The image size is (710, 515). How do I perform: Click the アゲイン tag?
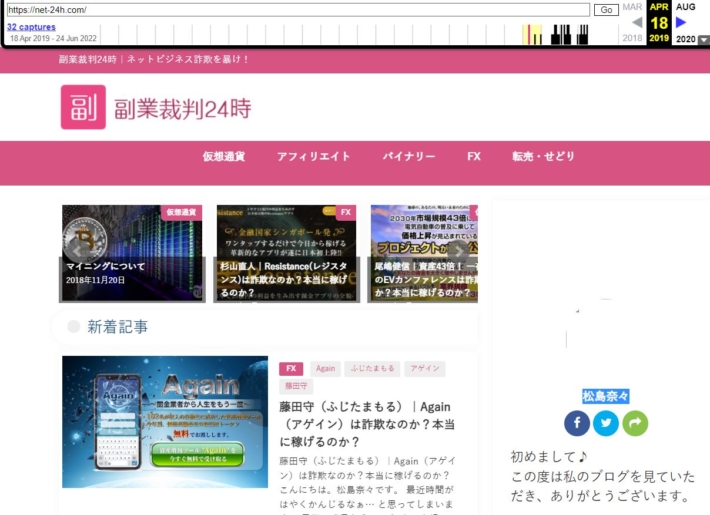[x=425, y=368]
